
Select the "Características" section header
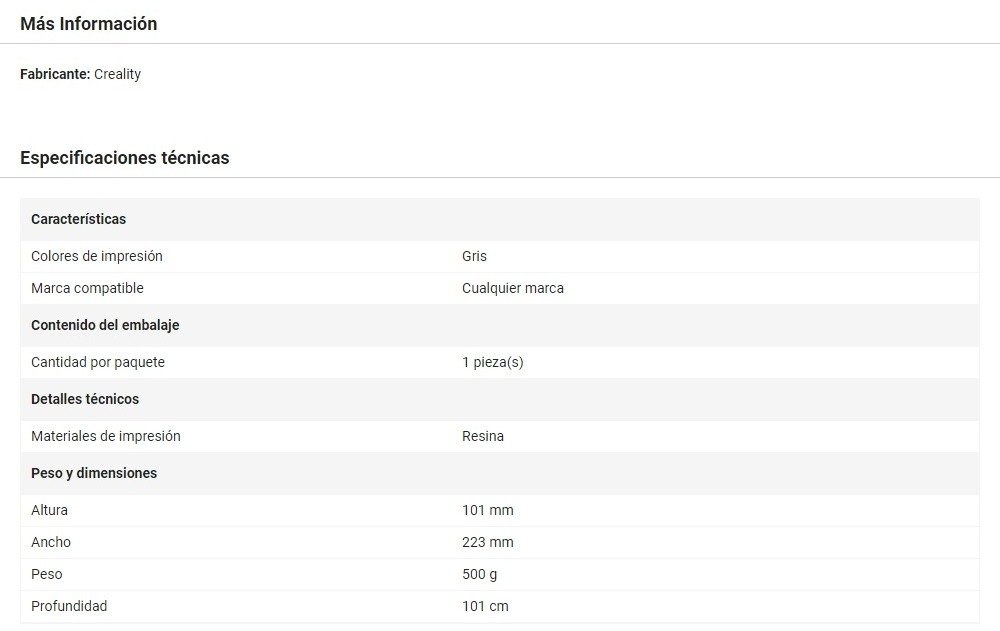78,219
